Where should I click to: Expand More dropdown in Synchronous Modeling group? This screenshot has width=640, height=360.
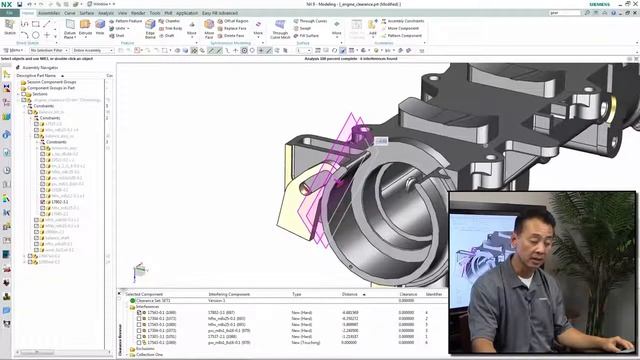[x=258, y=29]
